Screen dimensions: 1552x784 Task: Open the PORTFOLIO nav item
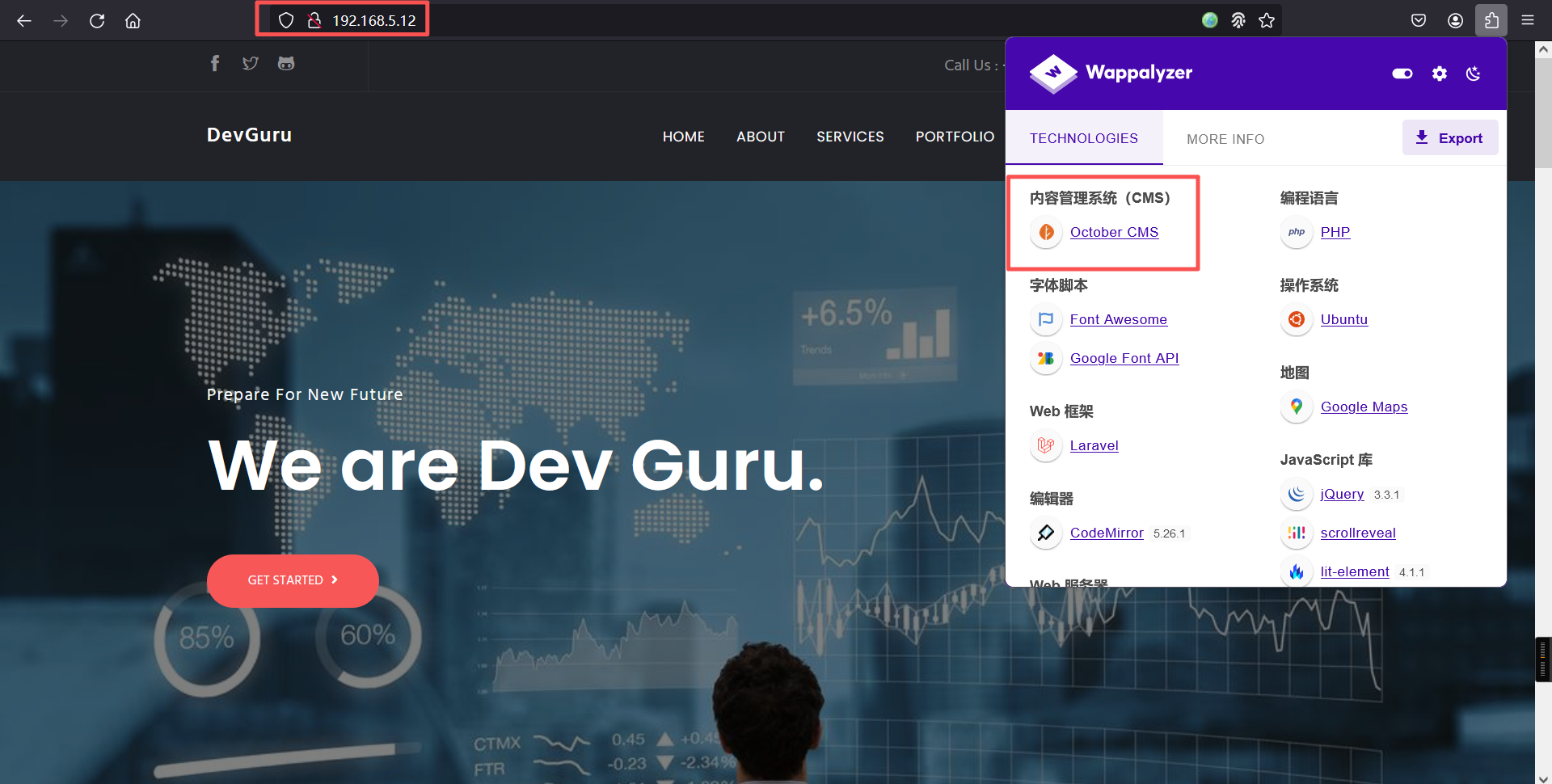pyautogui.click(x=955, y=137)
